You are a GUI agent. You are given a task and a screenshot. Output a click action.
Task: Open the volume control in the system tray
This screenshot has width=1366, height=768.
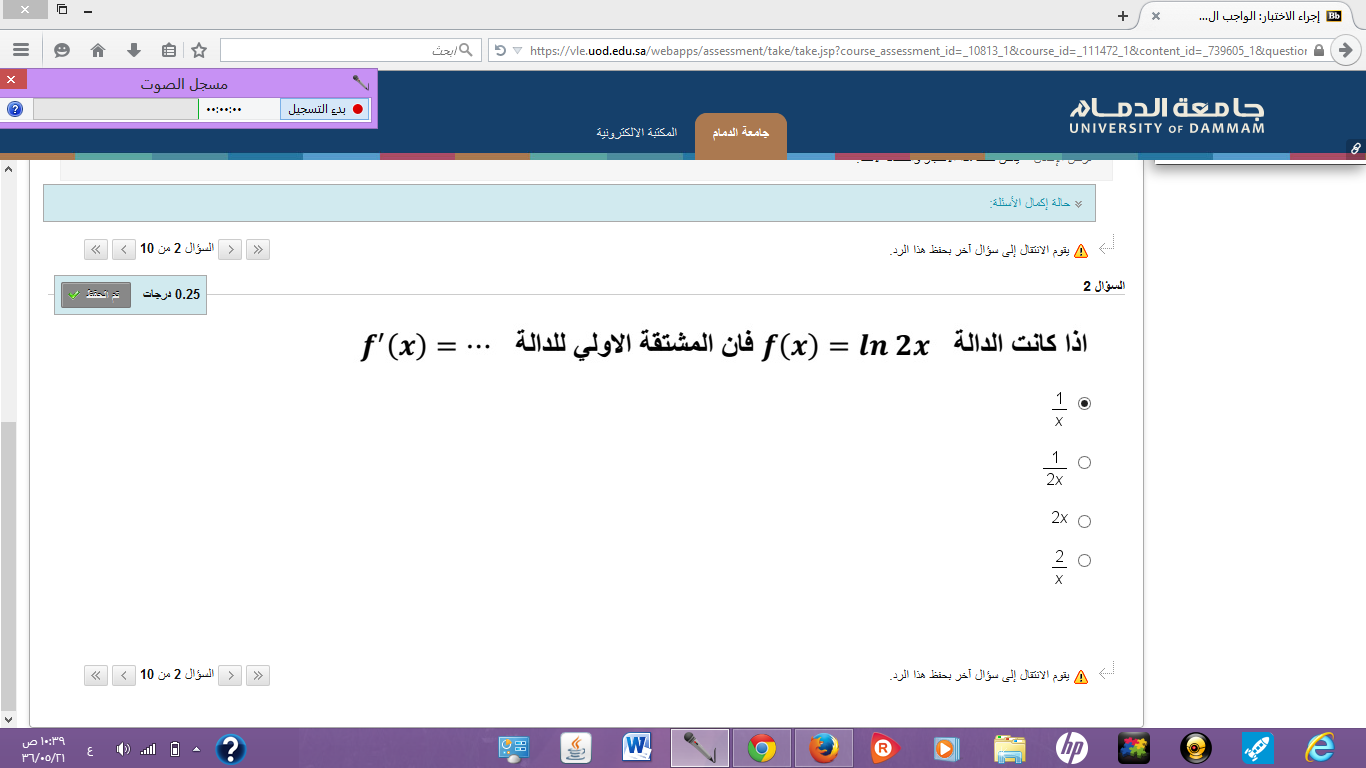(x=123, y=749)
